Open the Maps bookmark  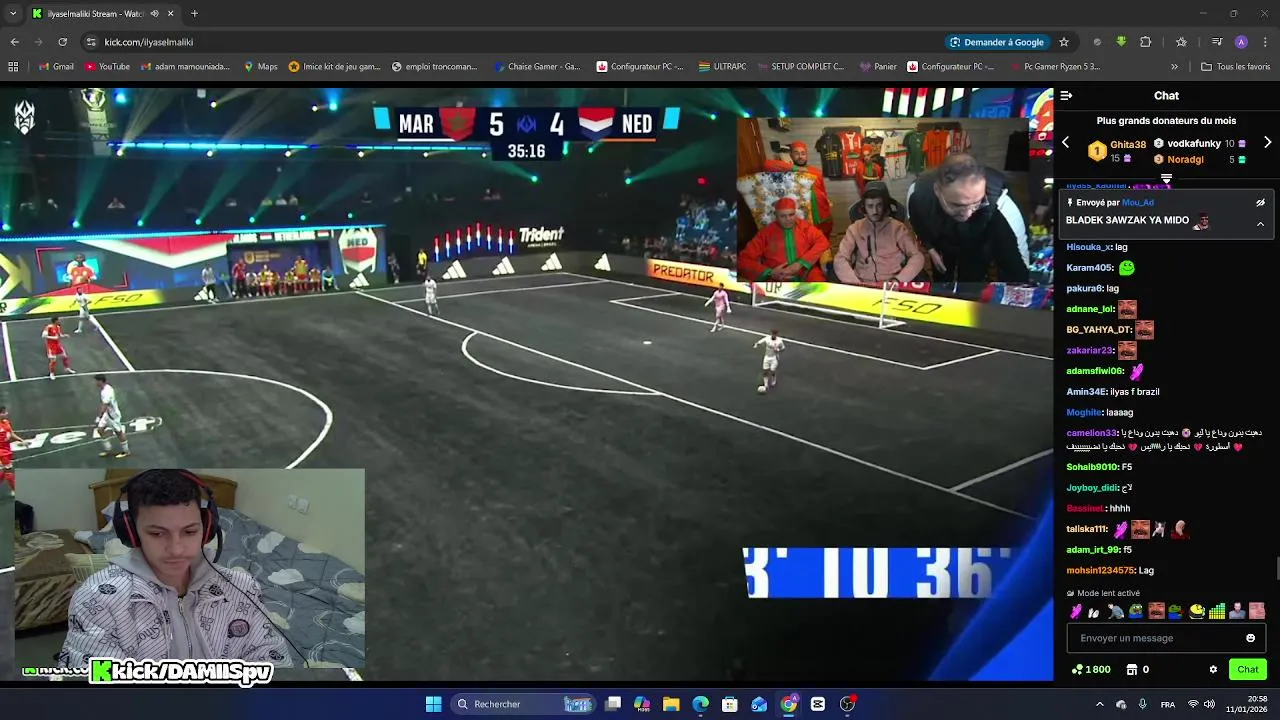point(261,67)
